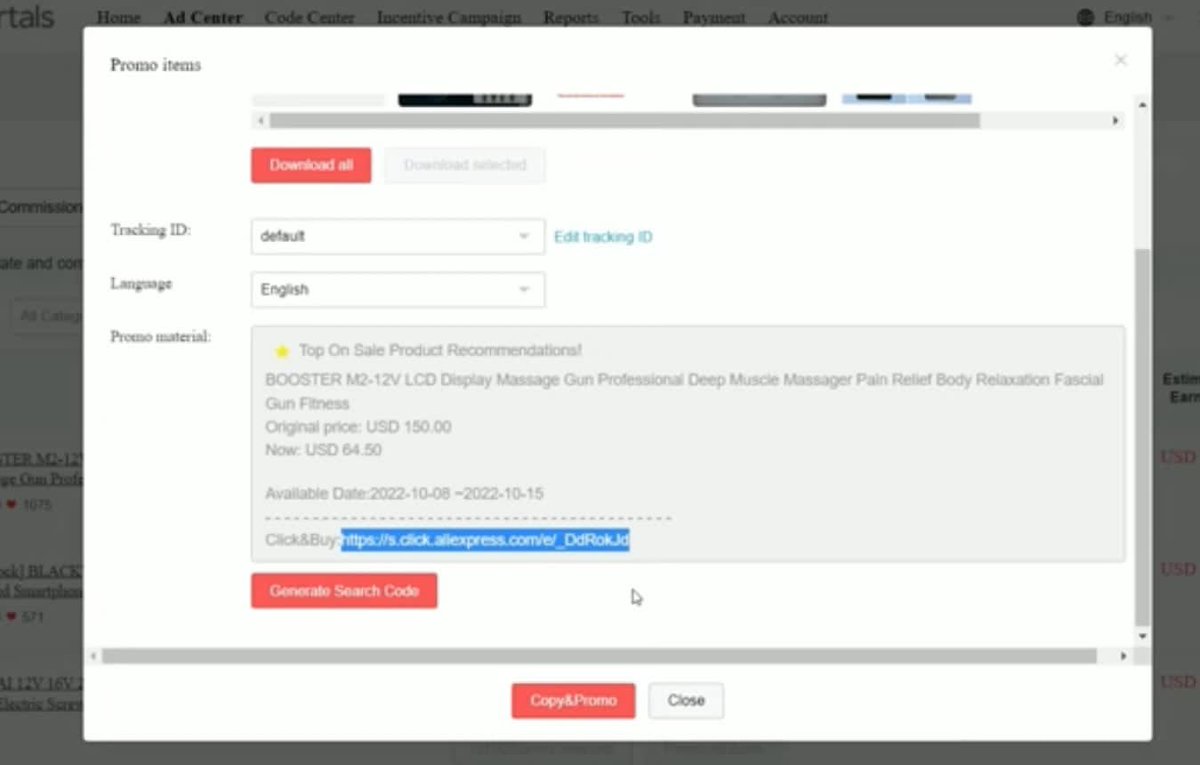This screenshot has height=765, width=1200.
Task: Open the Payment menu
Action: click(x=714, y=18)
